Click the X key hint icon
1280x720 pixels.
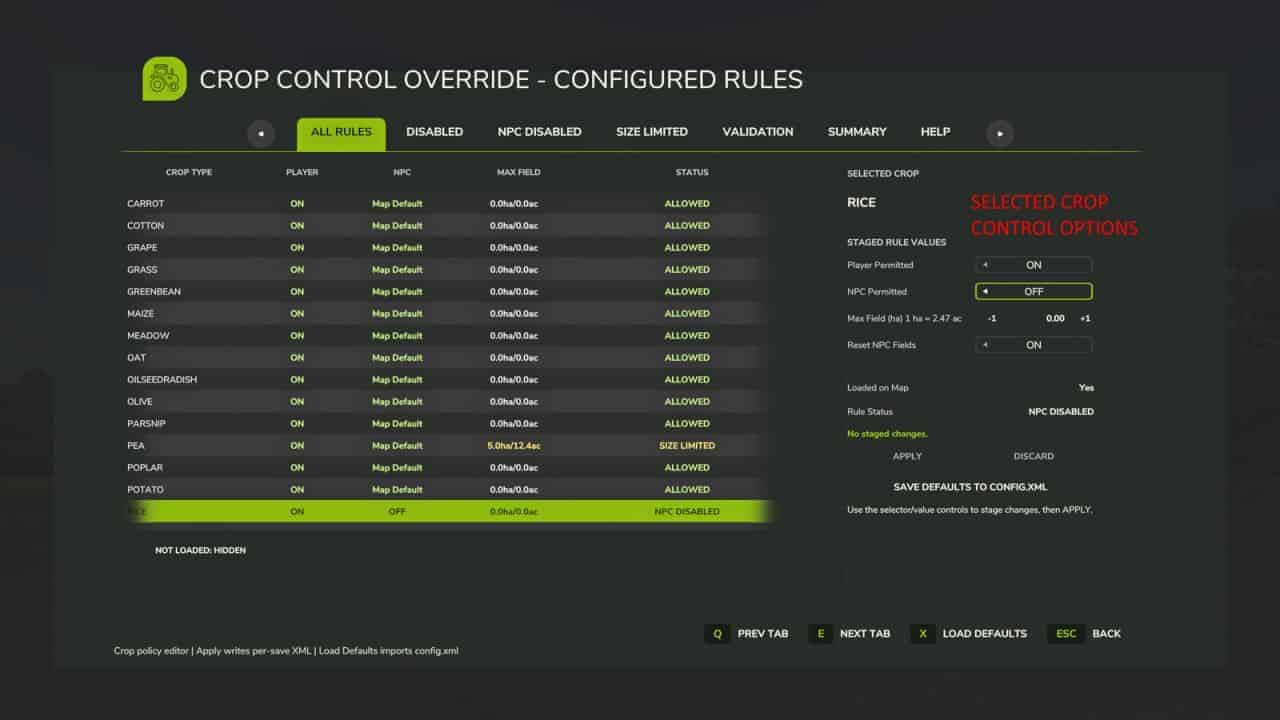923,634
